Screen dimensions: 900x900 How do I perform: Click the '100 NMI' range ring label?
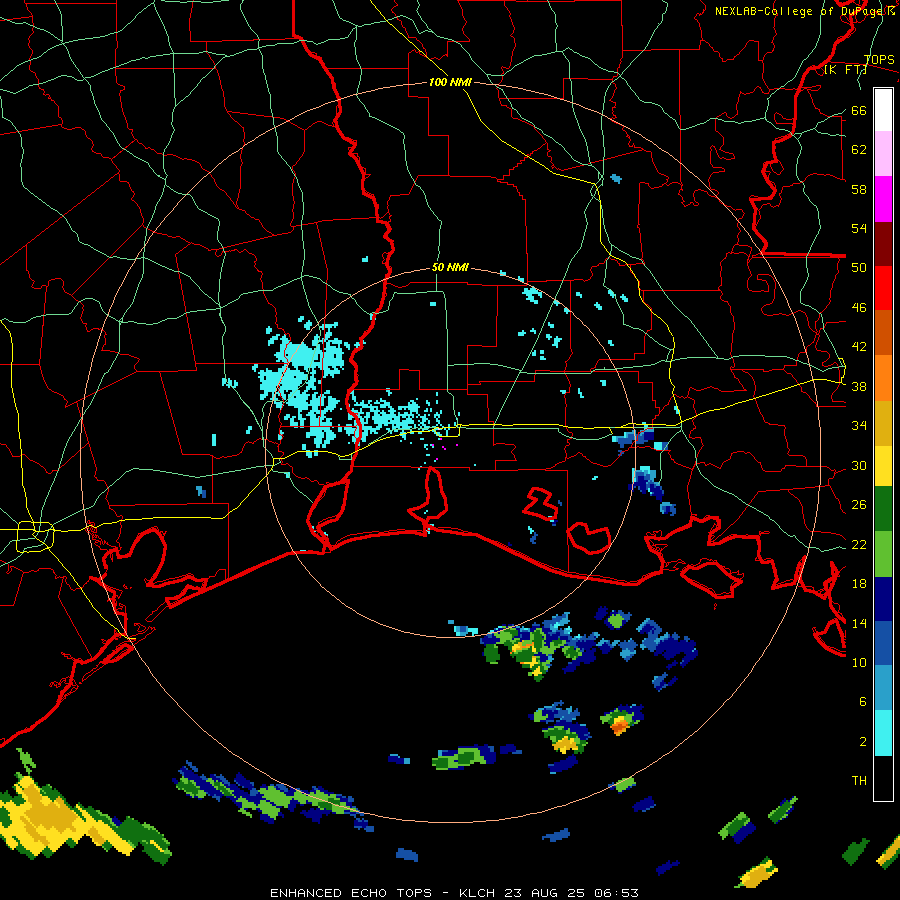point(450,82)
